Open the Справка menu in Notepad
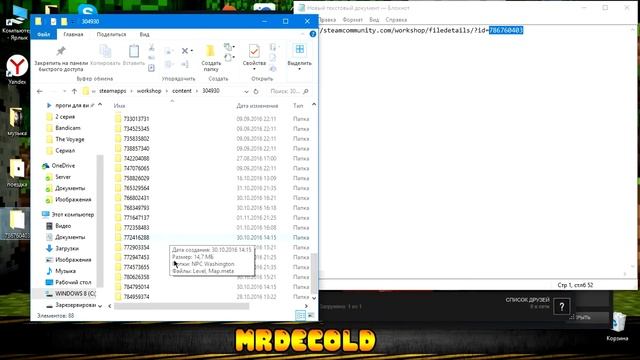The image size is (640, 360). click(x=396, y=20)
